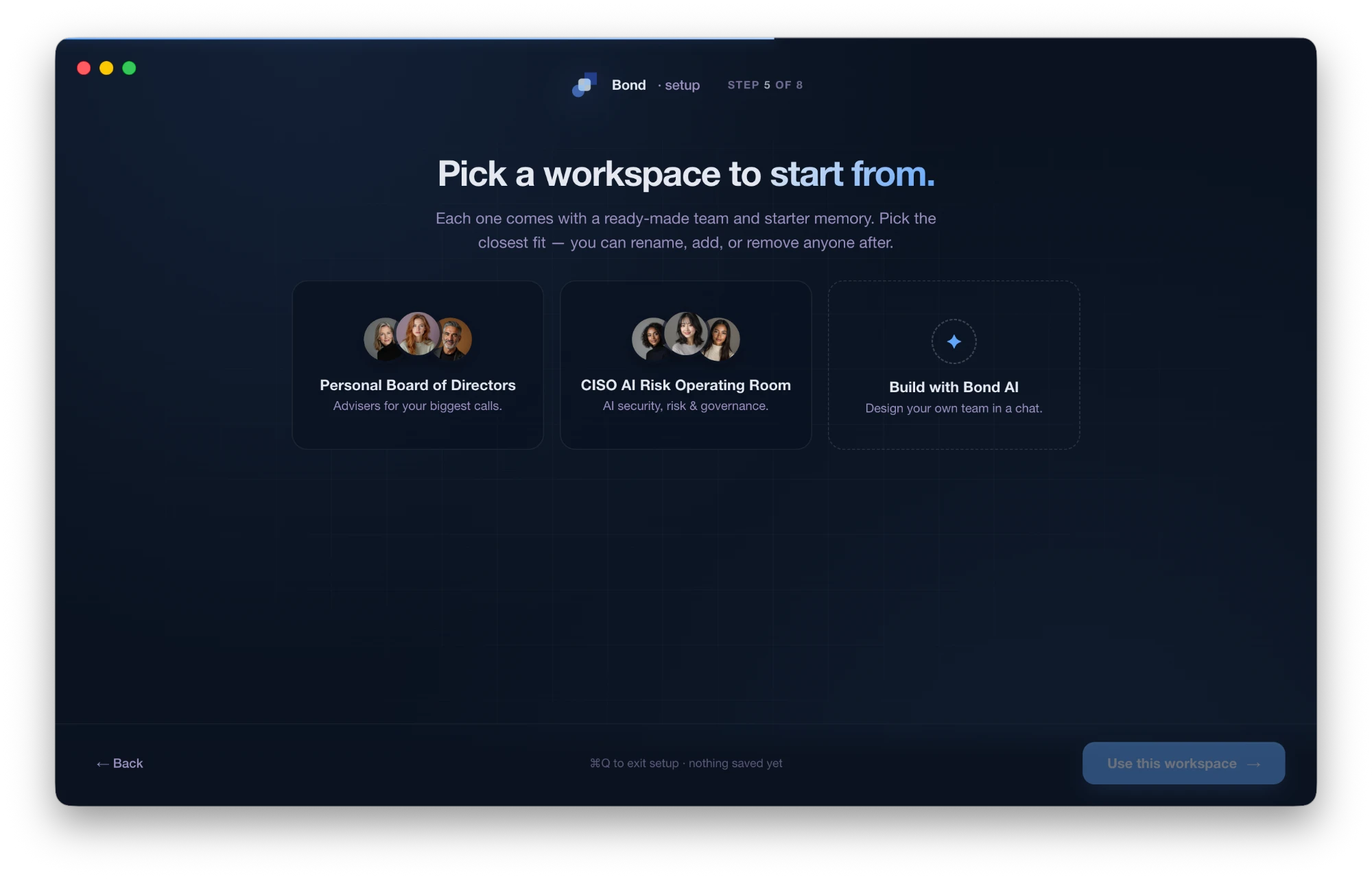
Task: Click the CISO AI Risk Operating Room avatars
Action: tap(686, 337)
